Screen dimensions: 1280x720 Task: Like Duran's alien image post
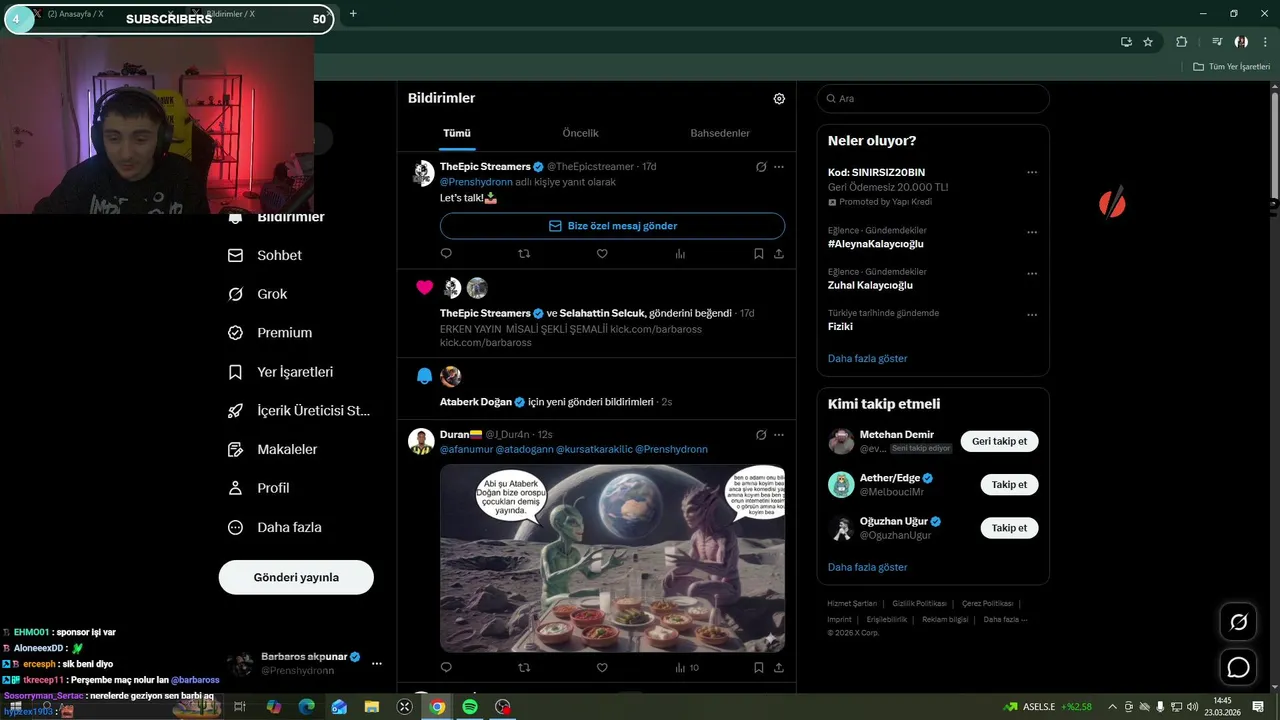tap(602, 667)
